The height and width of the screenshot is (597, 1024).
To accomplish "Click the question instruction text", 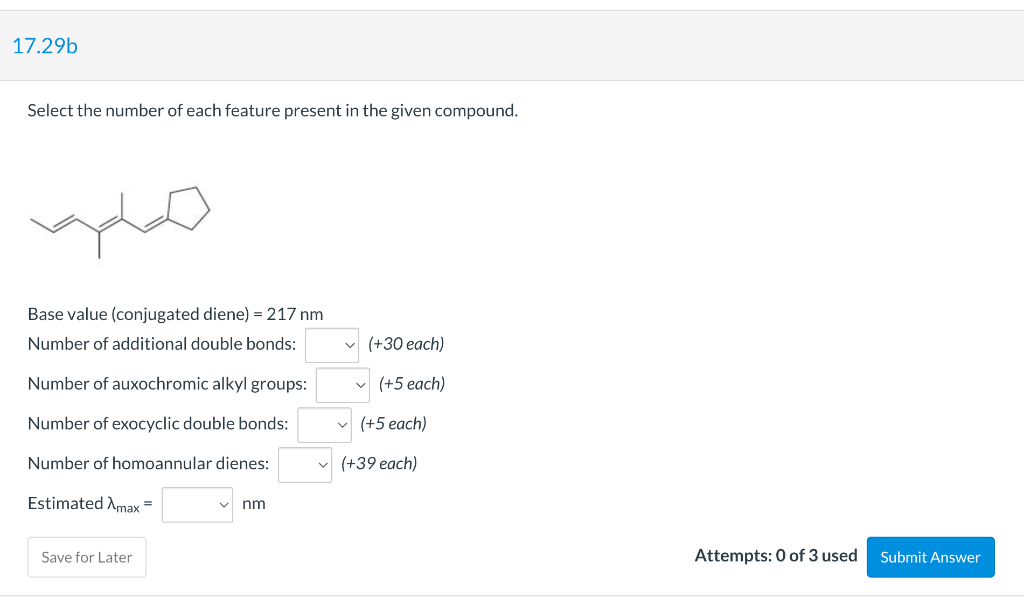I will coord(271,110).
